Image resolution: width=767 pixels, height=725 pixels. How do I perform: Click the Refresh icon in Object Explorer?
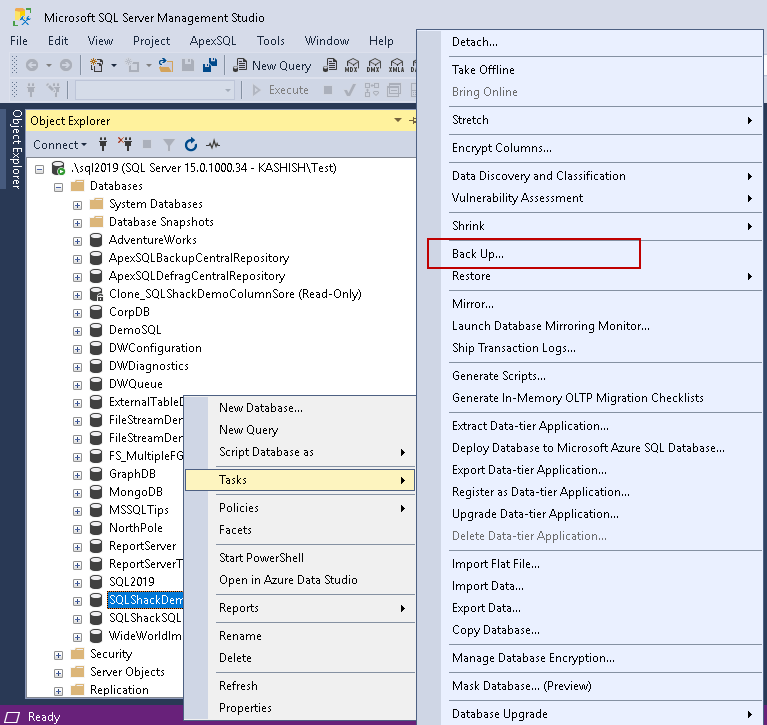[191, 144]
